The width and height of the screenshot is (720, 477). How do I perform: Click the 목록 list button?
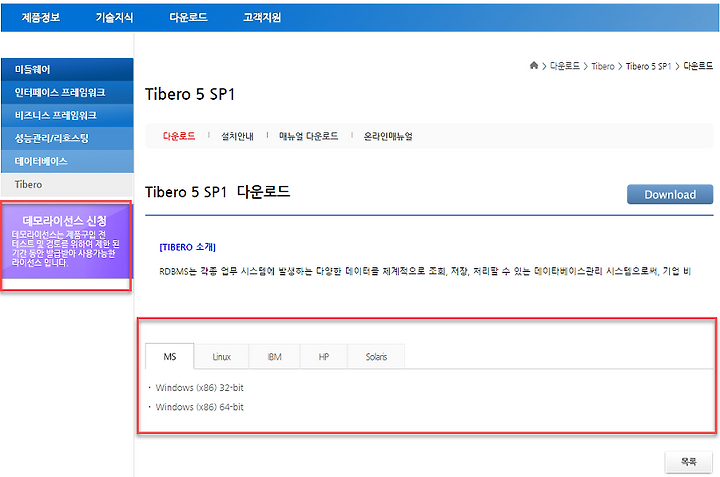(x=689, y=461)
